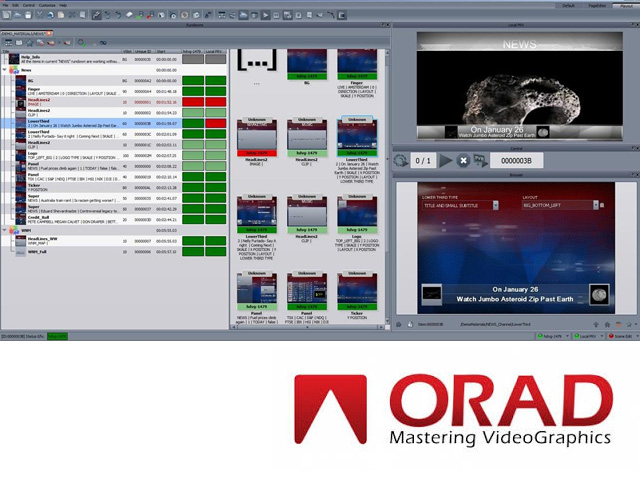Click the rundown list view icon
The width and height of the screenshot is (640, 480).
[x=8, y=42]
